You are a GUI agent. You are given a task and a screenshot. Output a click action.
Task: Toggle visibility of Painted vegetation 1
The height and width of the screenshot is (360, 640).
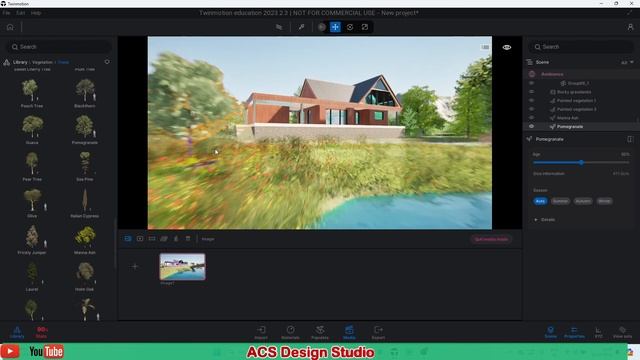point(531,100)
